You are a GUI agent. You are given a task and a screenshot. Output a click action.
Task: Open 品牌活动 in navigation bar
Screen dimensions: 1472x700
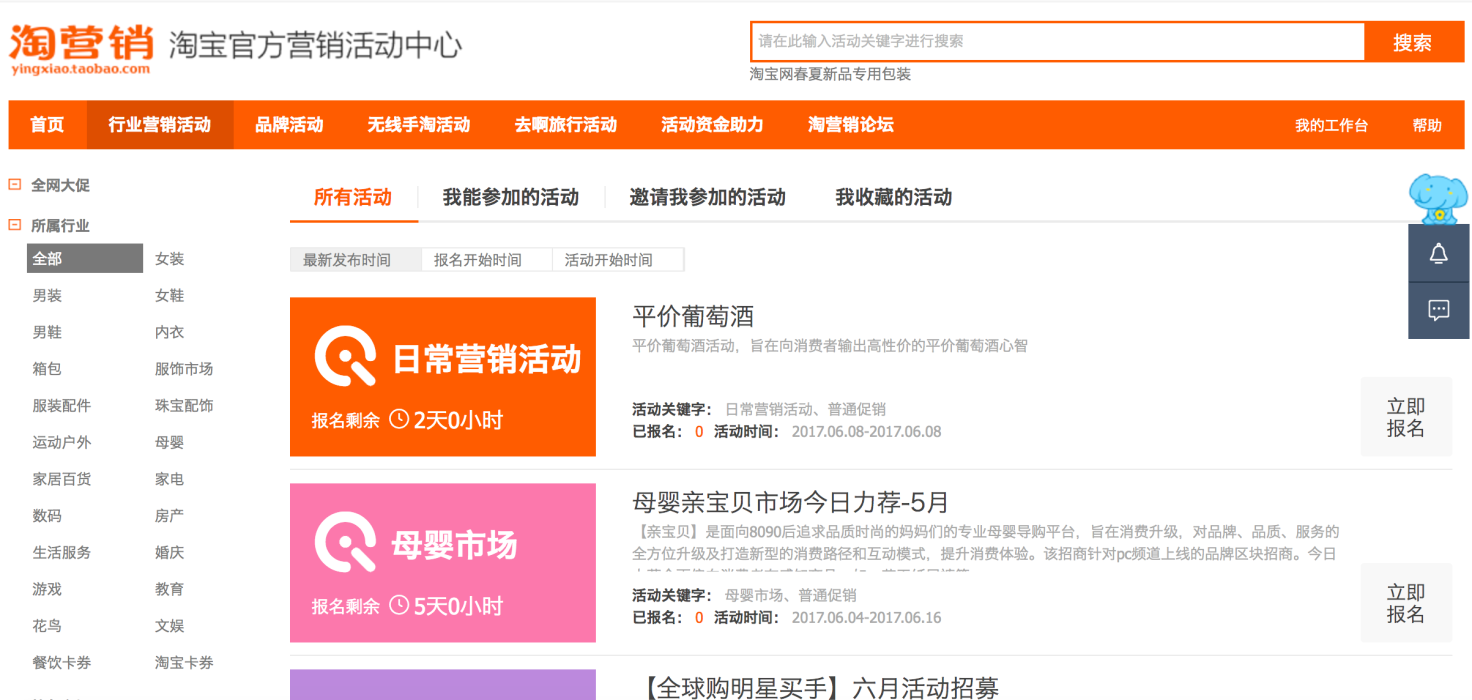[x=289, y=125]
